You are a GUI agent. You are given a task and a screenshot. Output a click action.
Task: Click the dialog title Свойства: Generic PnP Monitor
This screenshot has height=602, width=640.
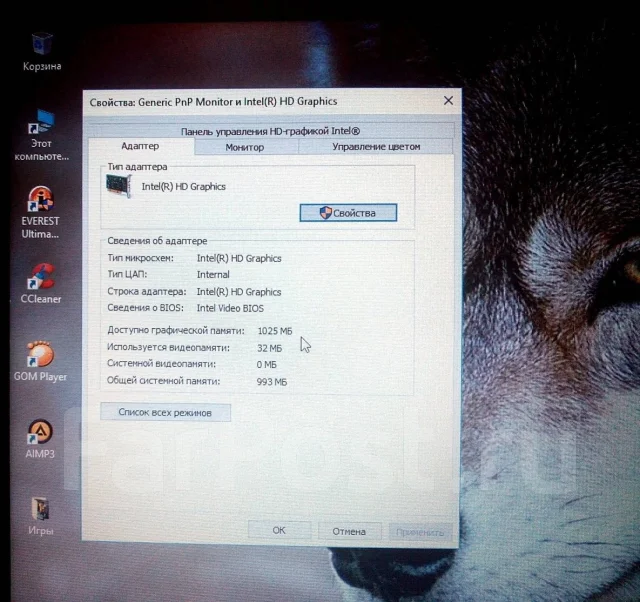213,102
